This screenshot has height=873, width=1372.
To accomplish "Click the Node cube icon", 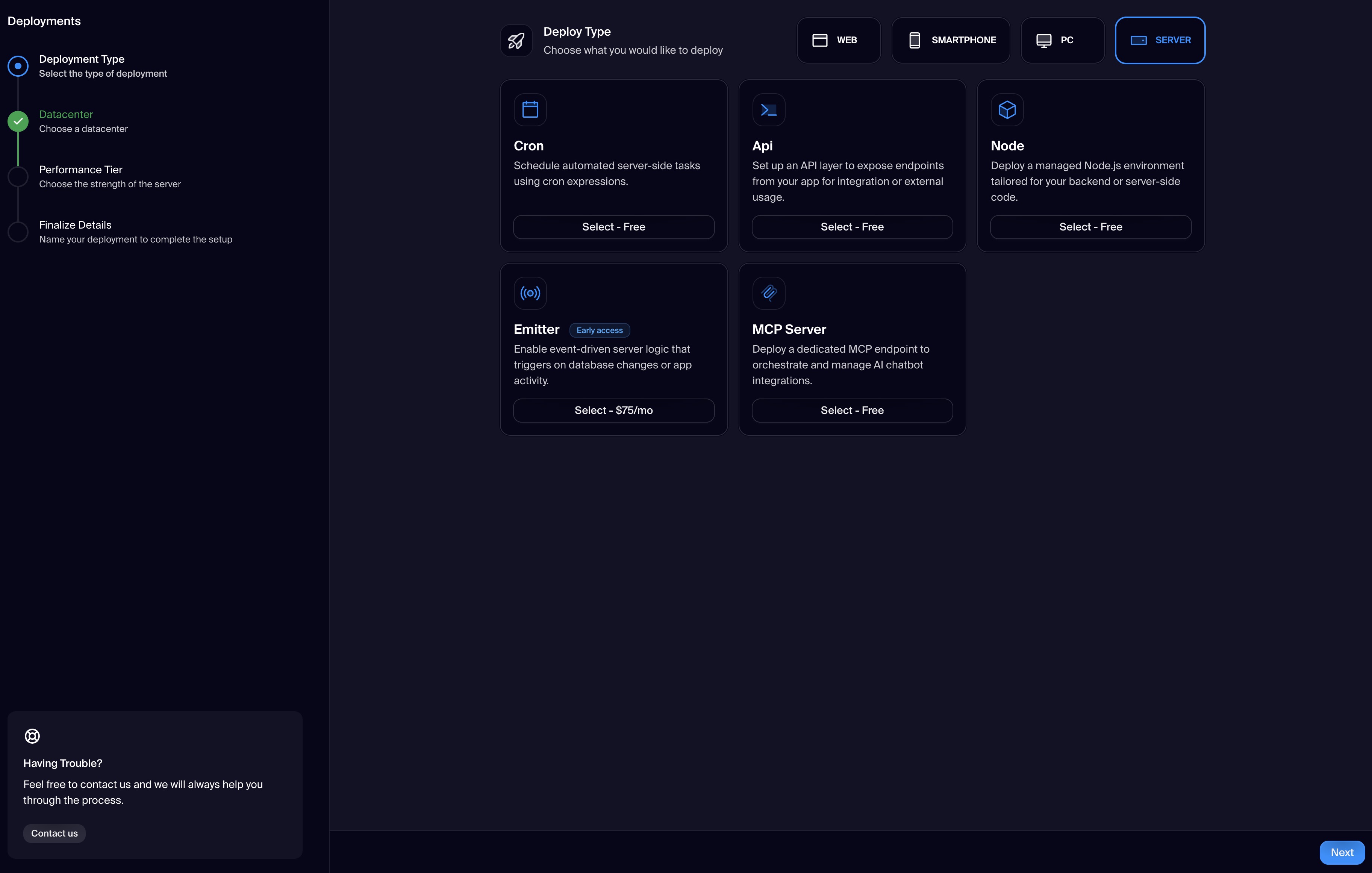I will (x=1007, y=109).
